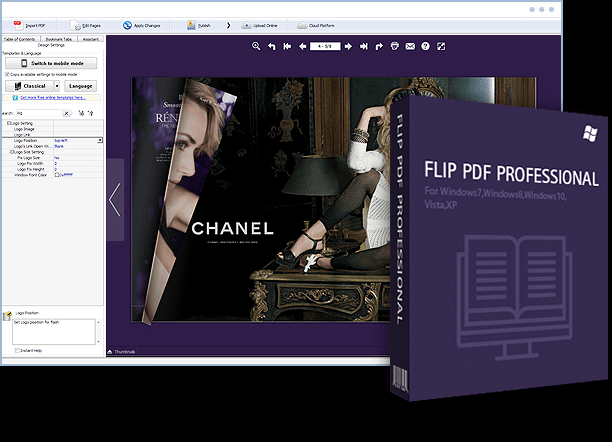Click the collapse all settings icon
Screen dimensions: 612x442
click(x=91, y=113)
